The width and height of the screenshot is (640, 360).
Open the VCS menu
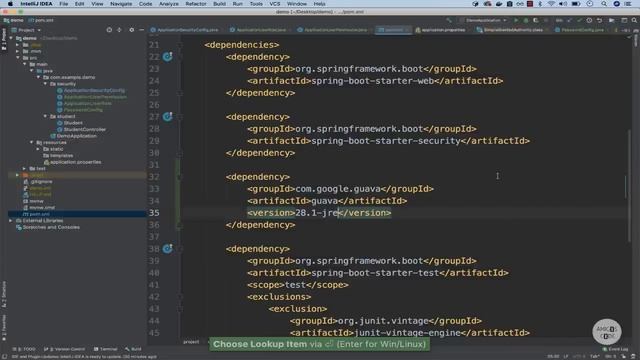click(275, 4)
